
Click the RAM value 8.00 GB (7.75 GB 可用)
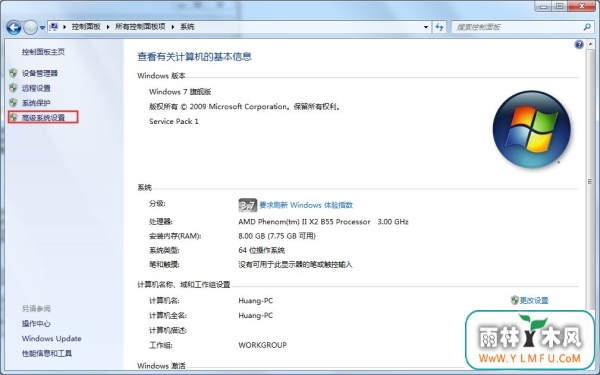pyautogui.click(x=277, y=236)
